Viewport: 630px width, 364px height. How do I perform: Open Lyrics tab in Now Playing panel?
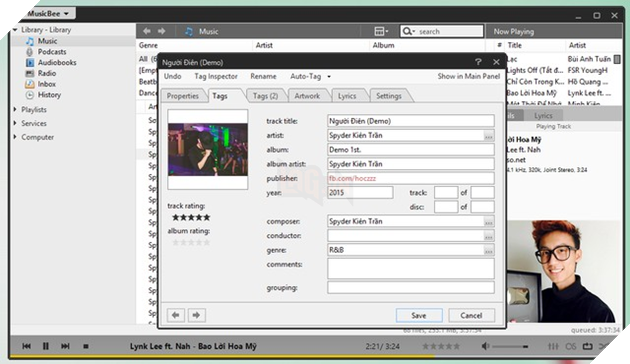(543, 116)
